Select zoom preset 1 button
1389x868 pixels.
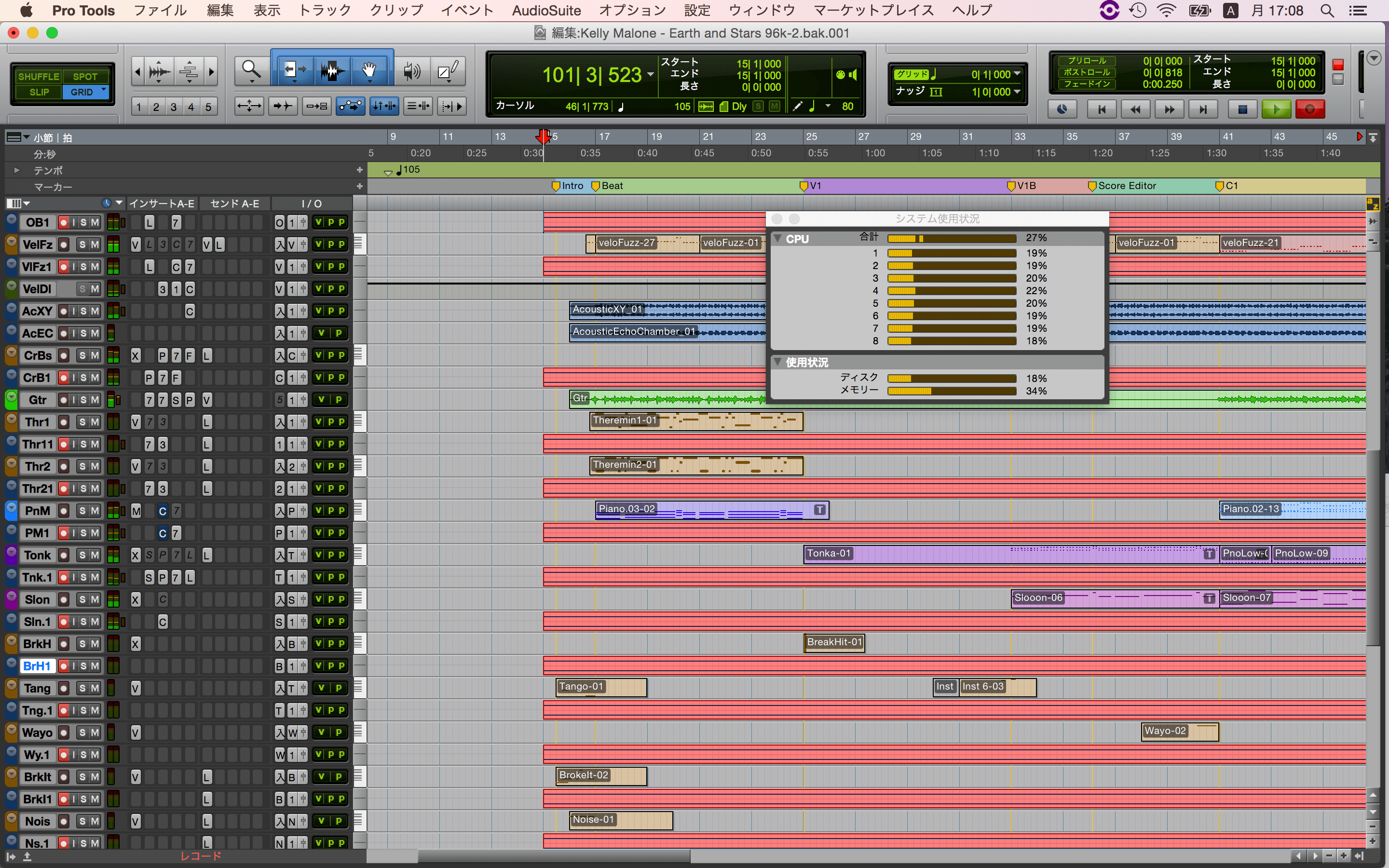[138, 107]
